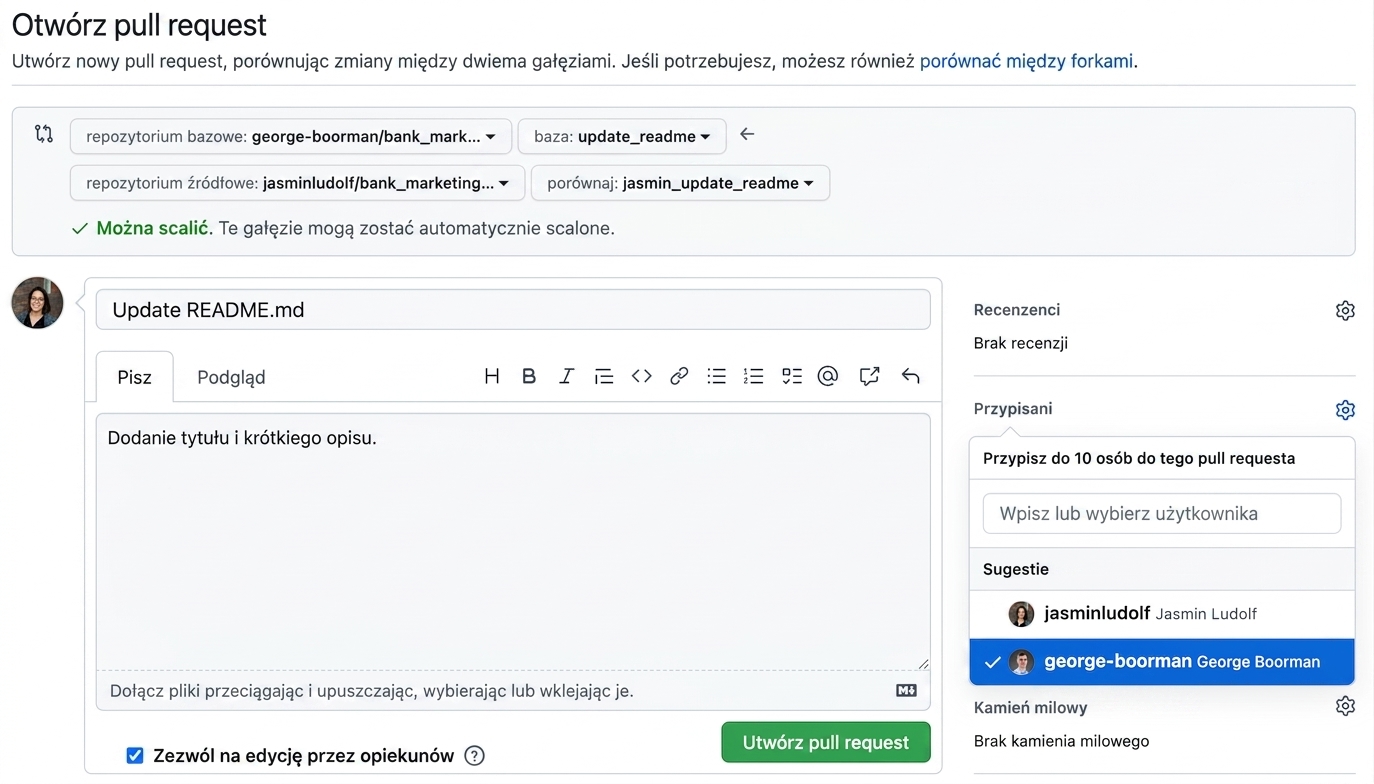Insert a quote block icon
Image resolution: width=1374 pixels, height=784 pixels.
click(x=604, y=376)
